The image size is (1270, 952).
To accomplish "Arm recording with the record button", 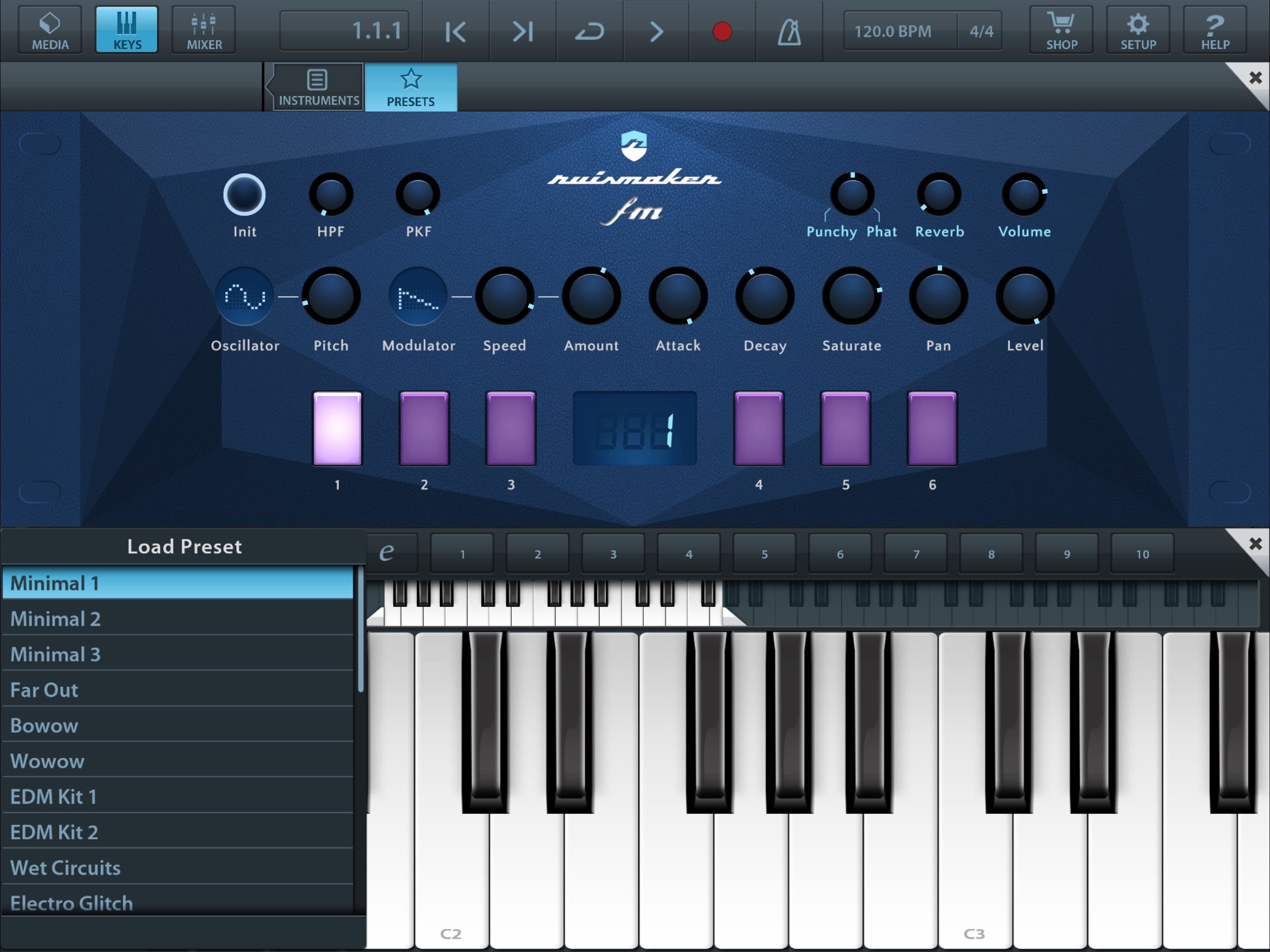I will [722, 33].
